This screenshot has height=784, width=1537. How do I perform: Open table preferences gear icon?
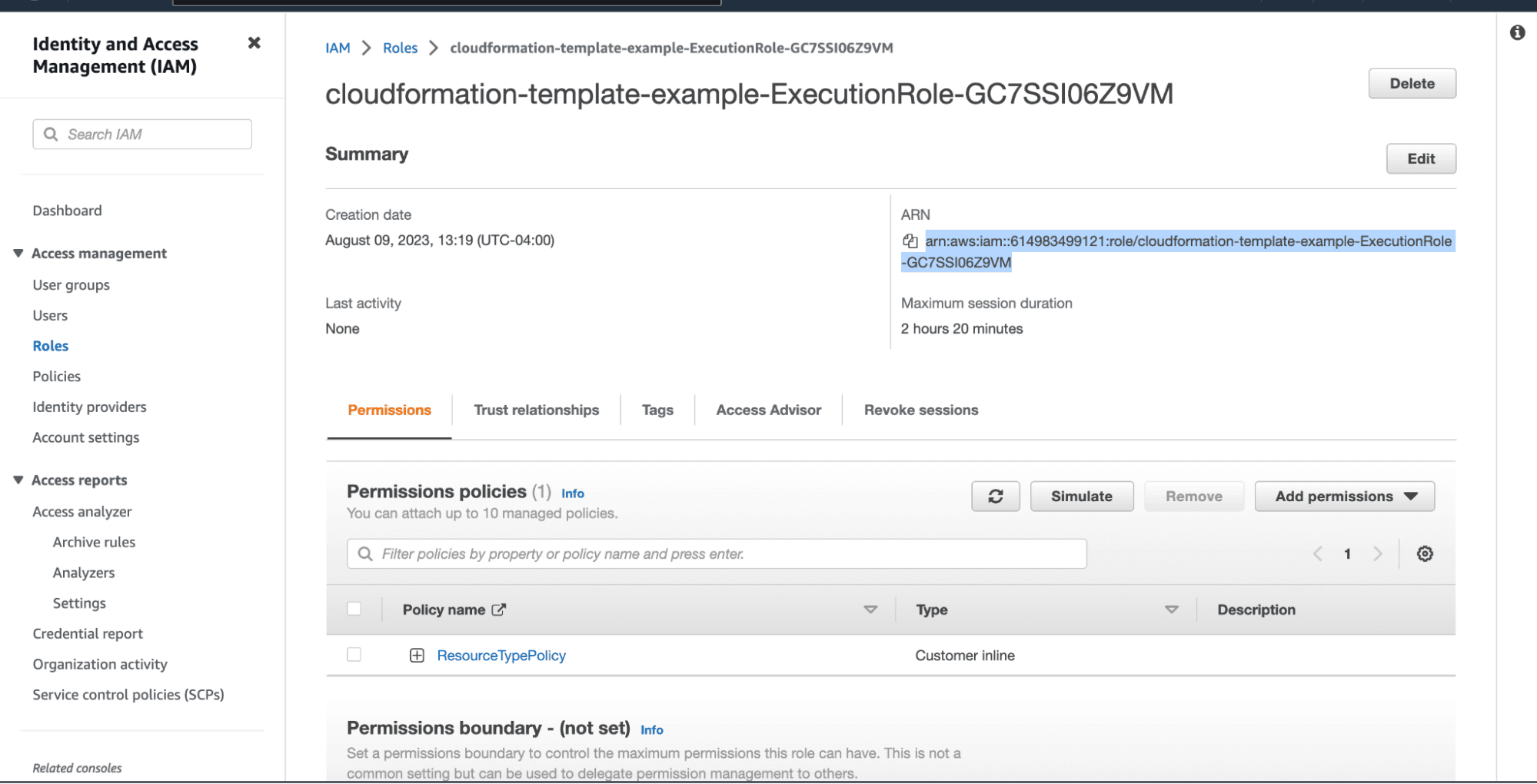pyautogui.click(x=1424, y=554)
